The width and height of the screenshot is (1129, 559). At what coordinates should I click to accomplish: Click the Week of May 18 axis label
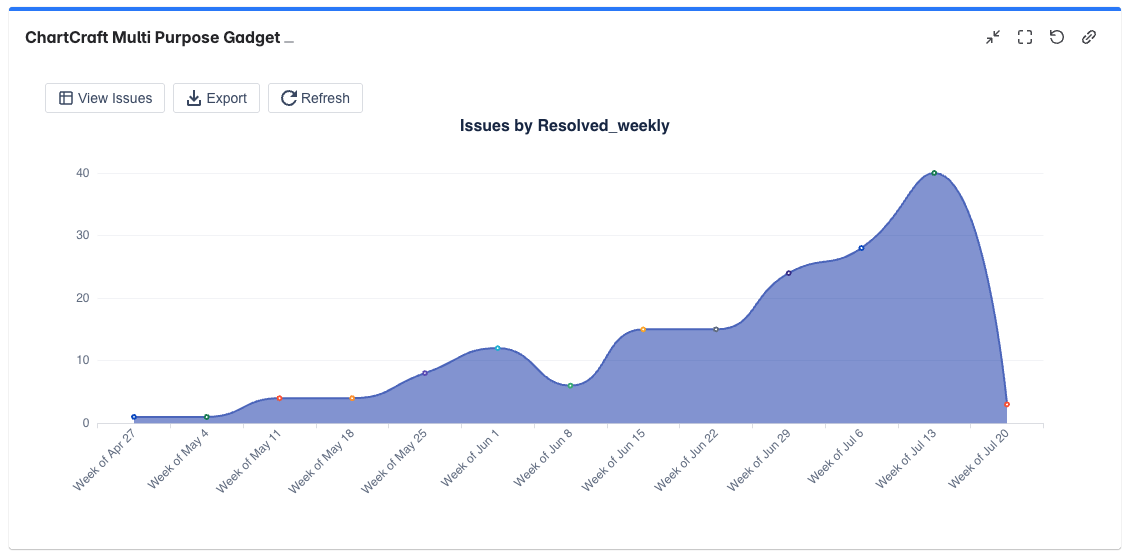tap(322, 460)
